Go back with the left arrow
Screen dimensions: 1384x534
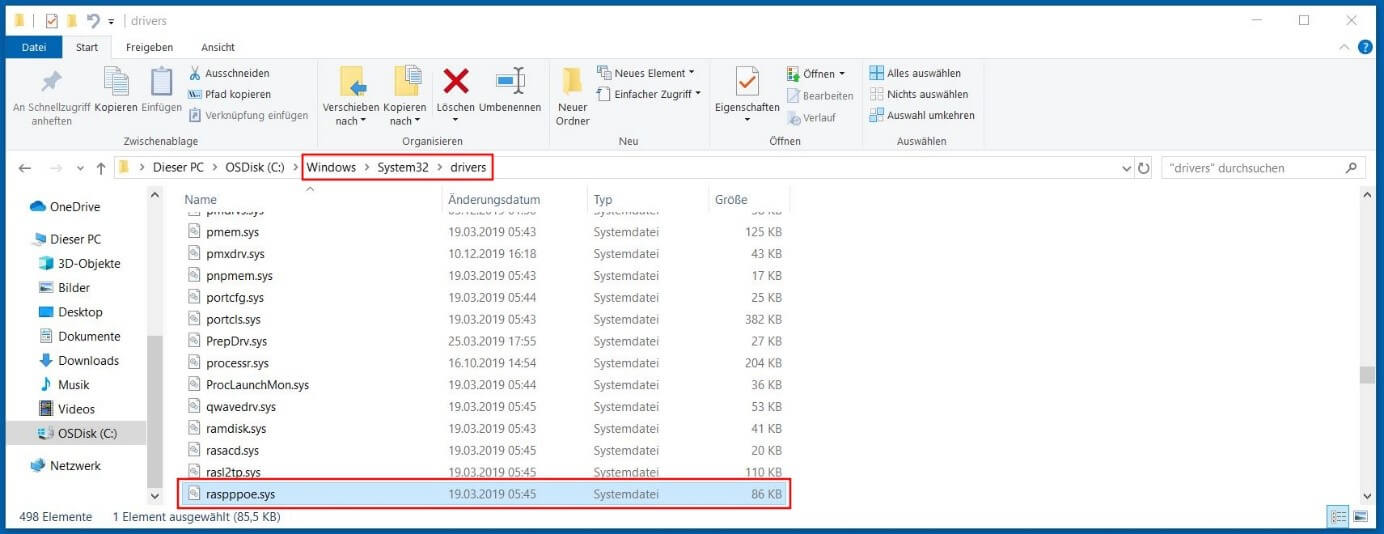[x=25, y=168]
